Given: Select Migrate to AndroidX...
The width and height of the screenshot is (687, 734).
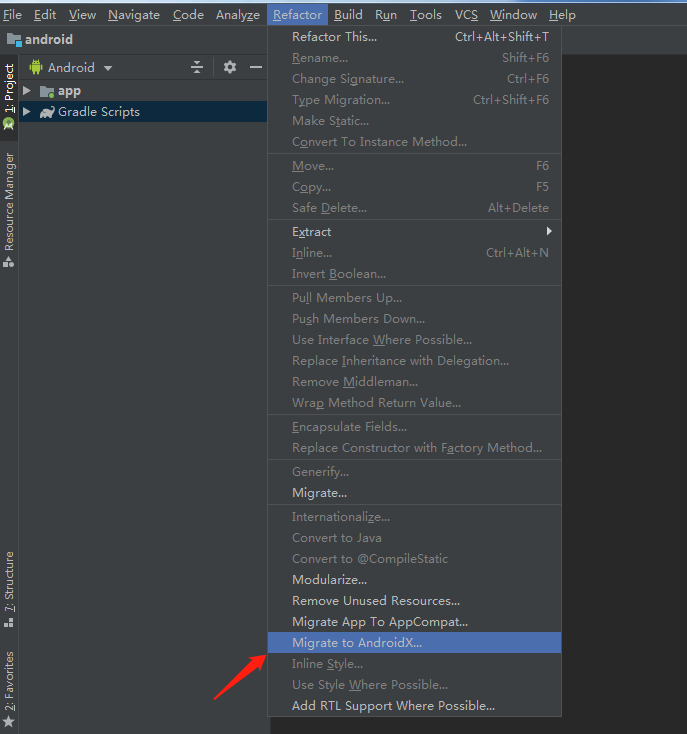Looking at the screenshot, I should [x=414, y=643].
